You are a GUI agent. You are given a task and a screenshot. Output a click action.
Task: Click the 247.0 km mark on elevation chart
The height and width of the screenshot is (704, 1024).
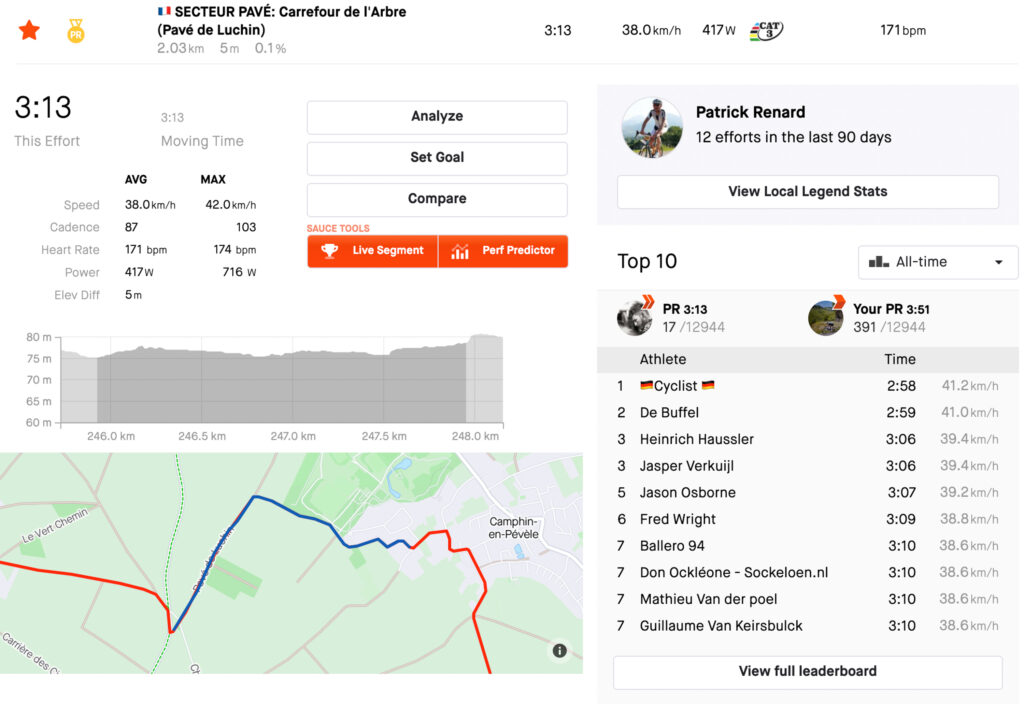tap(293, 436)
